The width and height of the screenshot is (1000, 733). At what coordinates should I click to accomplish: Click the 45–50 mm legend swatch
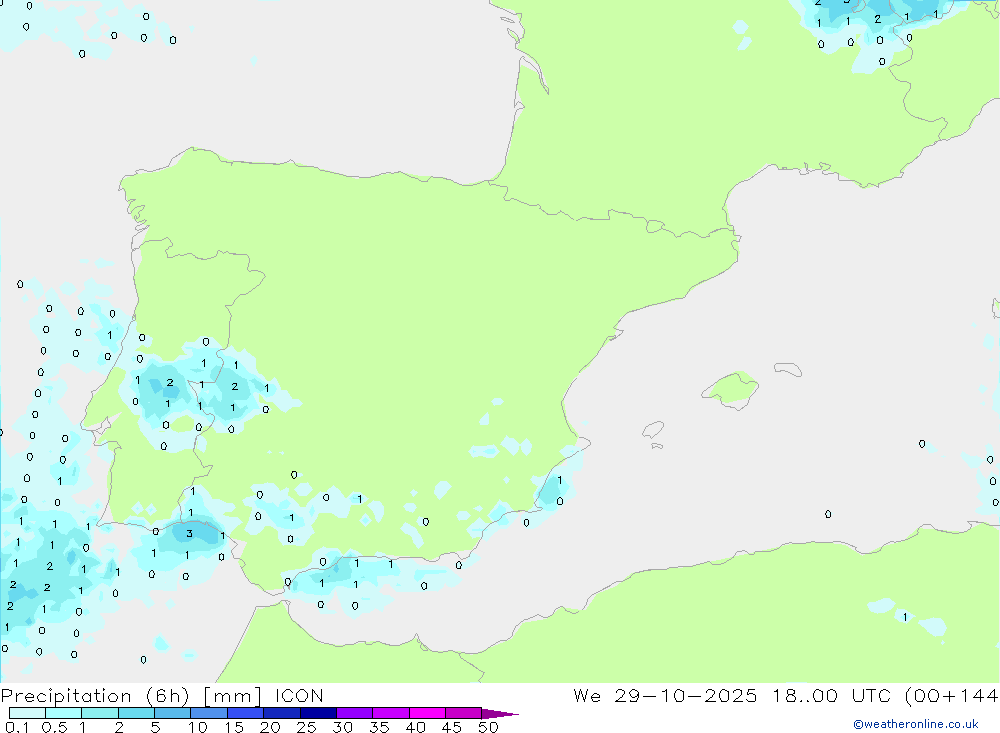click(x=464, y=713)
